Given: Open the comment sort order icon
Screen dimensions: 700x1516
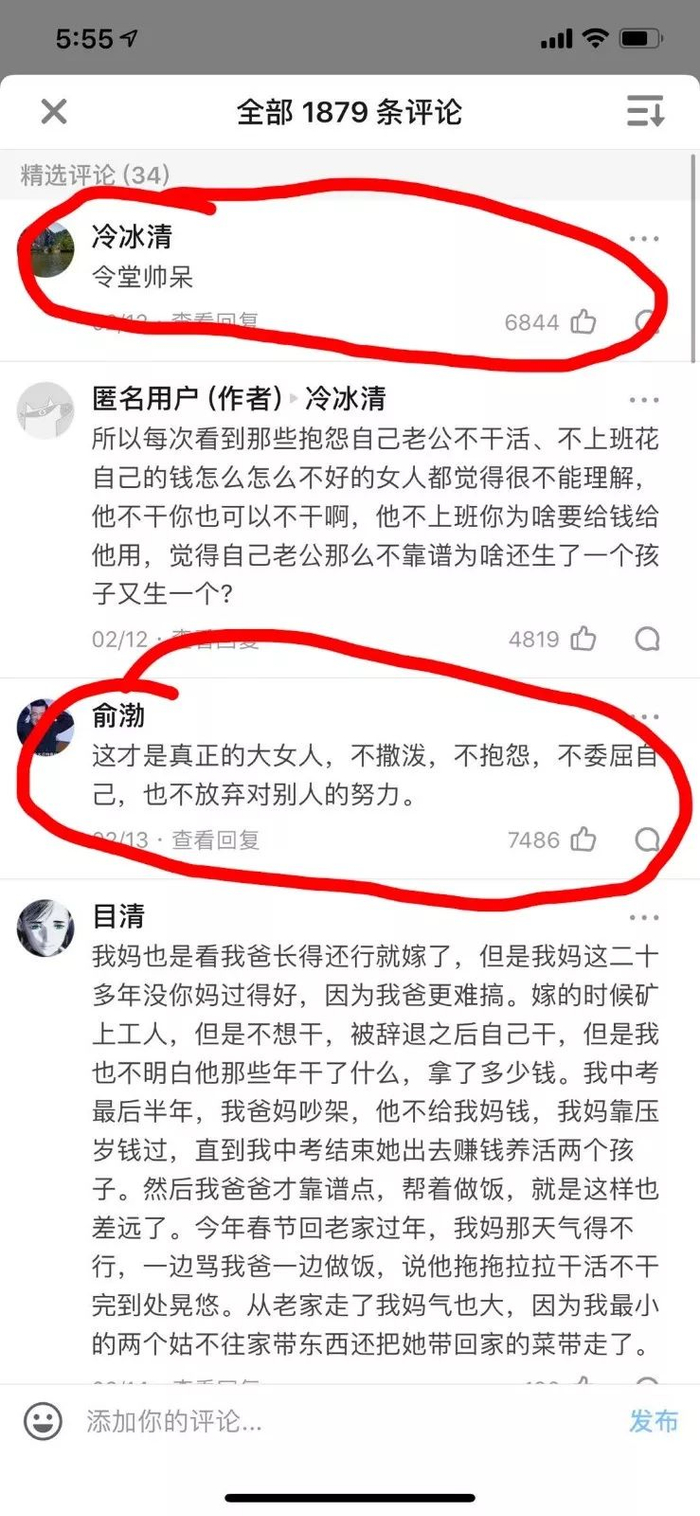Looking at the screenshot, I should 645,111.
